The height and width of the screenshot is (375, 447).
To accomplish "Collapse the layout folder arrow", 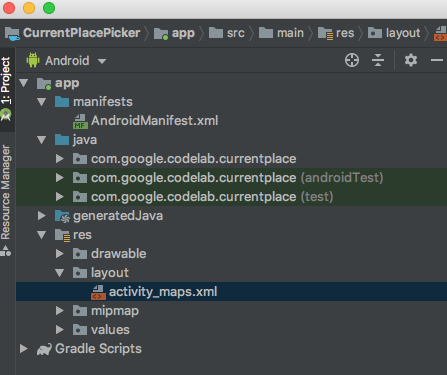I will click(60, 273).
